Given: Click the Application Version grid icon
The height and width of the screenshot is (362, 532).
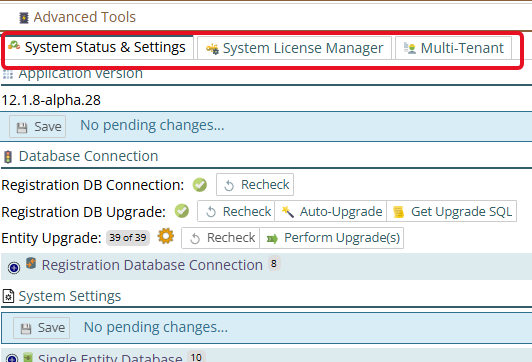Looking at the screenshot, I should pyautogui.click(x=8, y=75).
